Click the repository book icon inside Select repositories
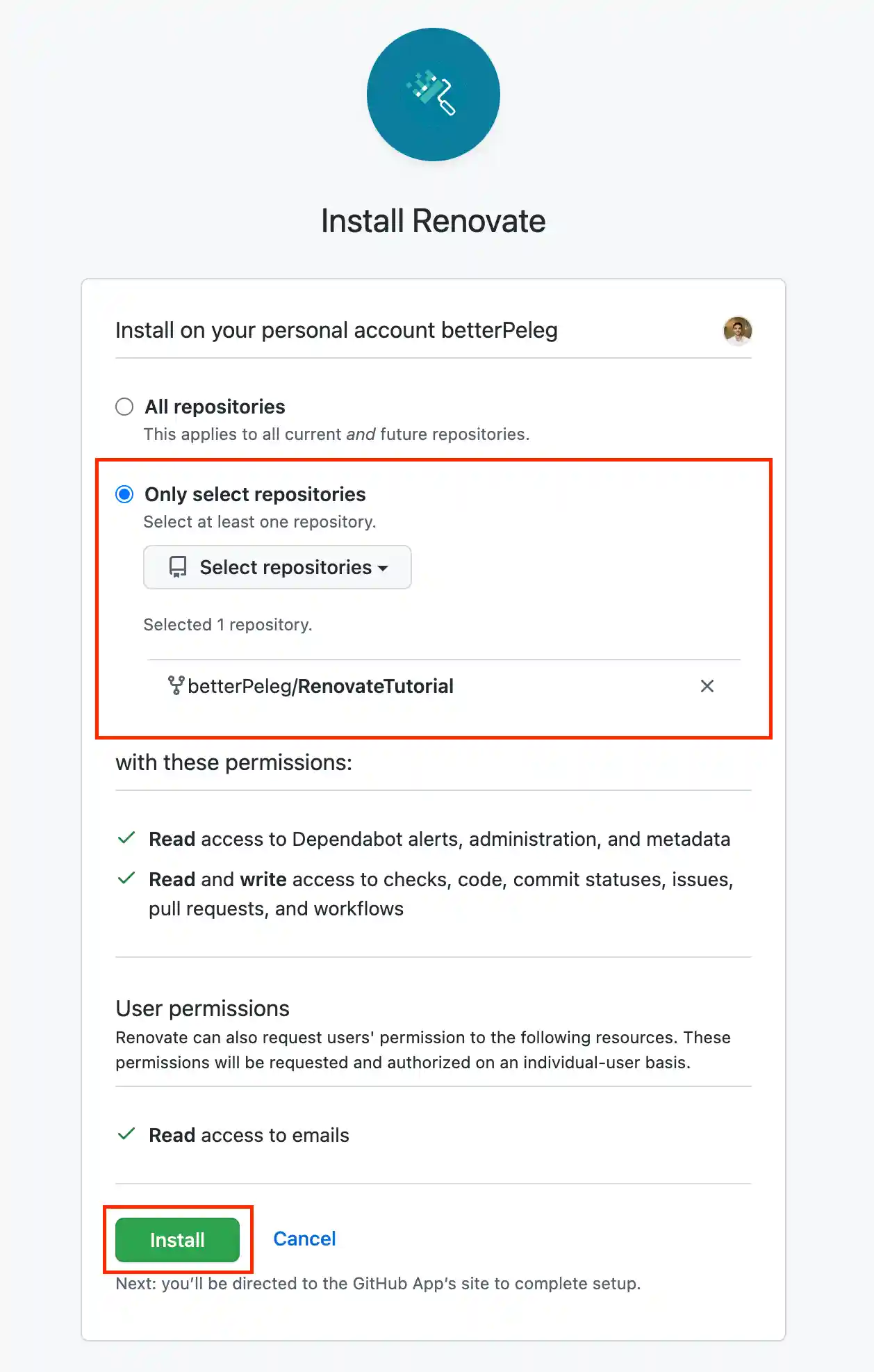 point(178,567)
